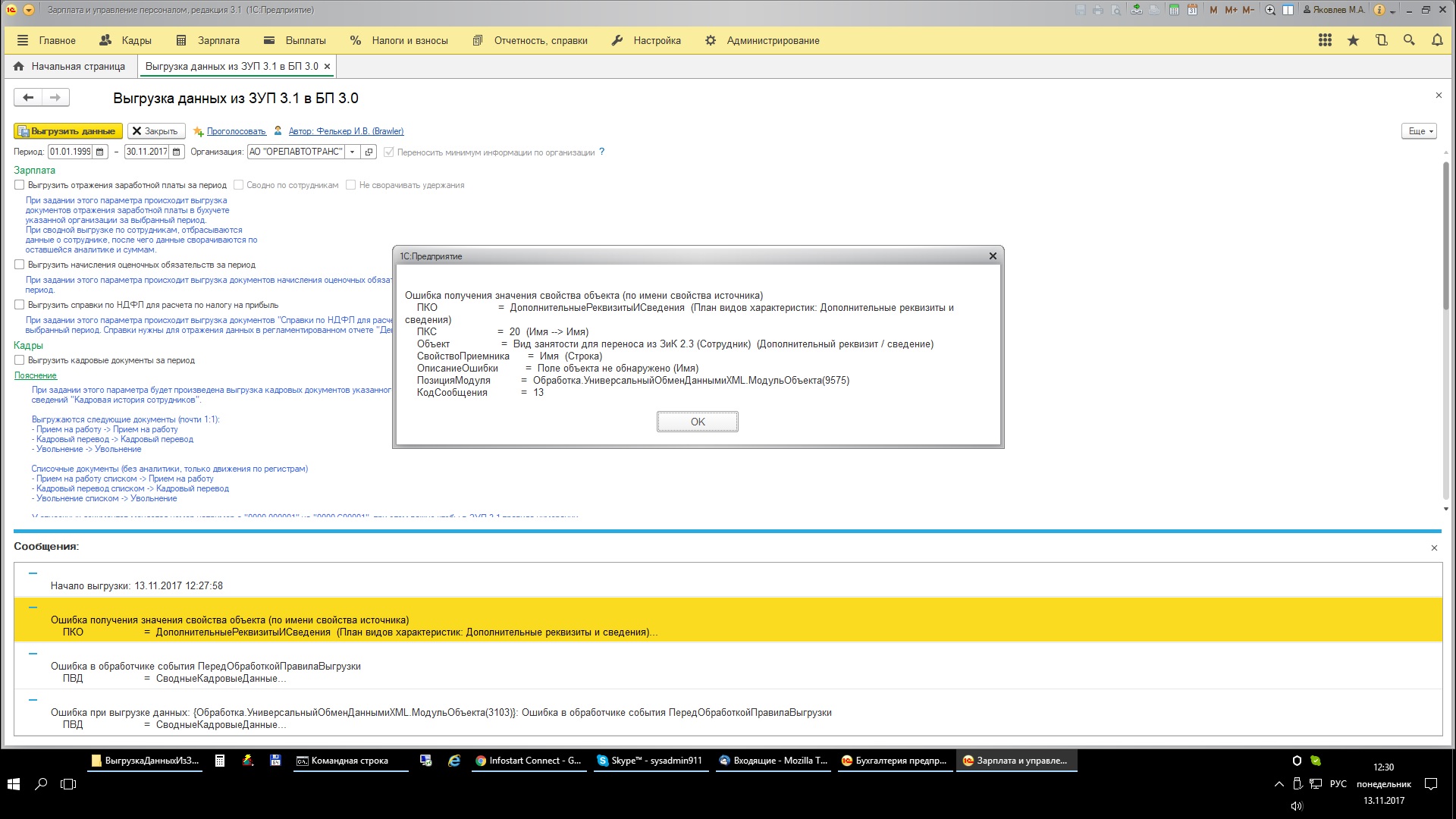Viewport: 1456px width, 819px height.
Task: Click the get-link icon with green arrow
Action: [1136, 10]
